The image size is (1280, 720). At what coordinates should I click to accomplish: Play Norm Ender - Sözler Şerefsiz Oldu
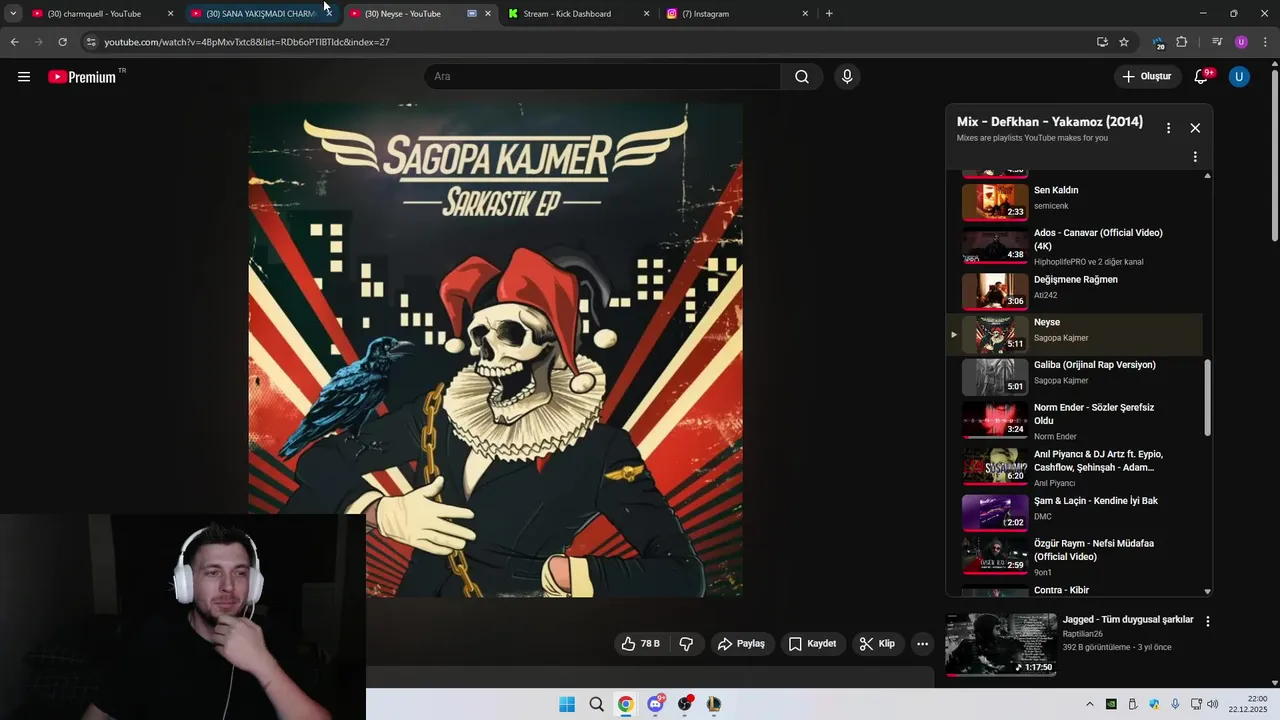coord(1075,421)
